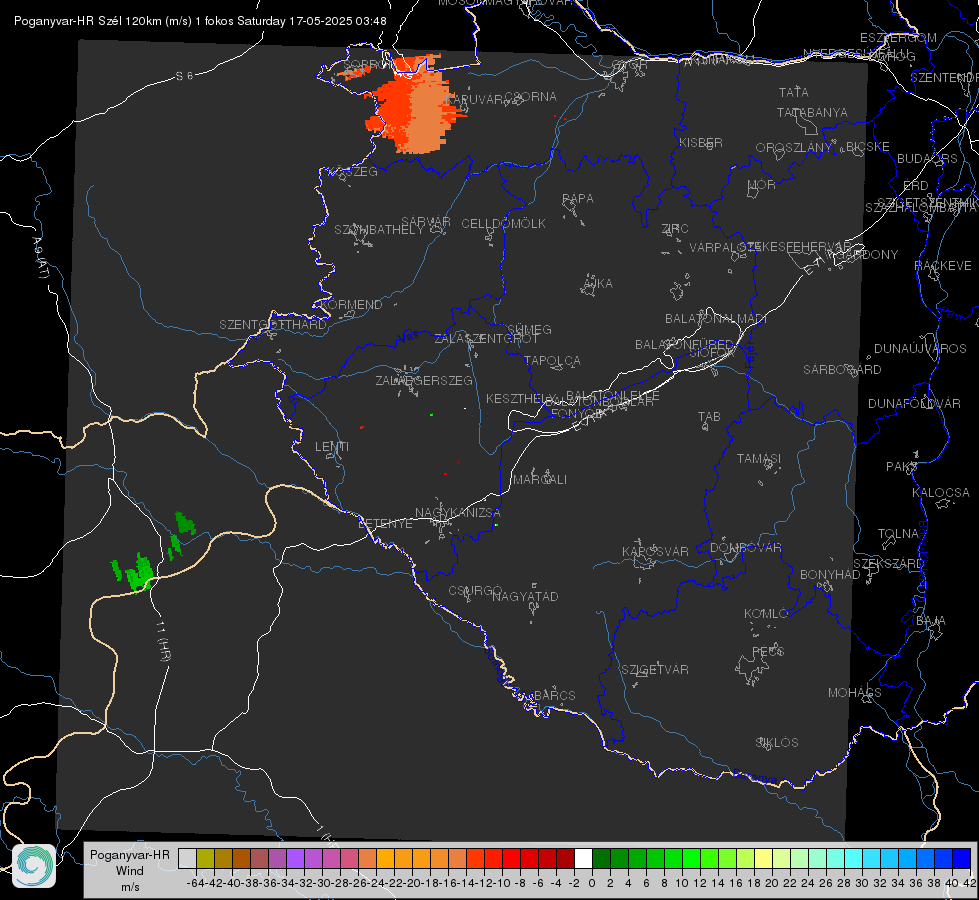Click the 'CSORNA' city label

(x=531, y=97)
